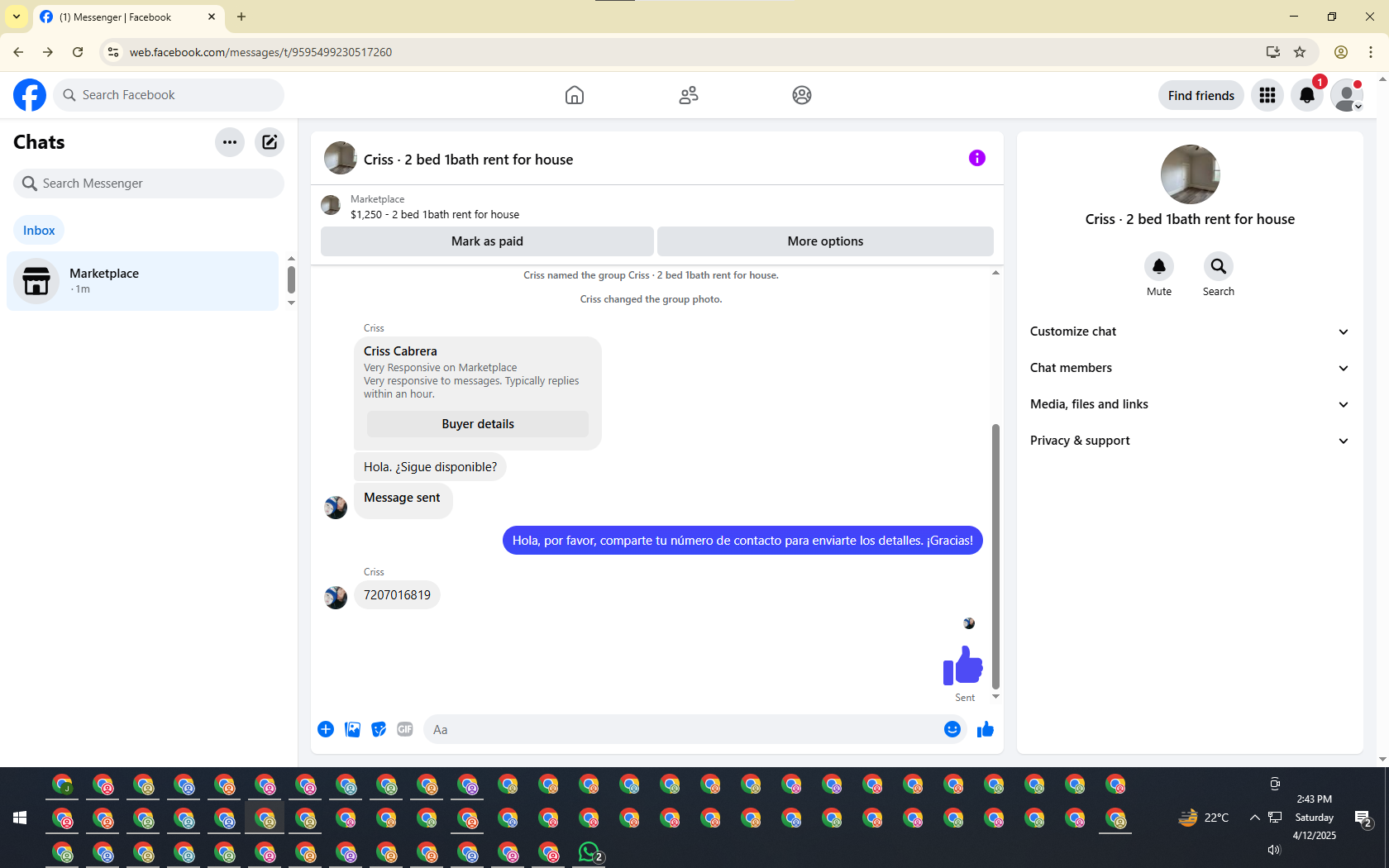Screen dimensions: 1389x868
Task: Select the Inbox tab
Action: 39,231
